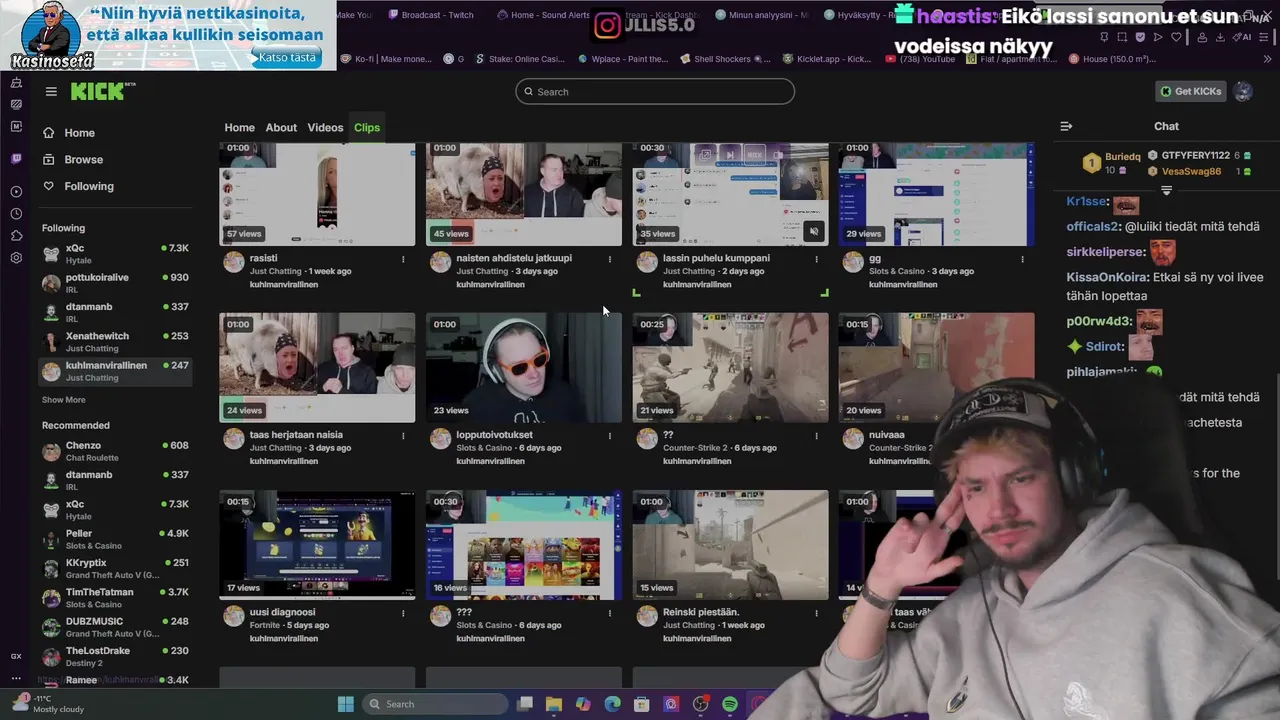Open Chenzo in the Recommended list
Image resolution: width=1280 pixels, height=720 pixels.
coord(115,451)
